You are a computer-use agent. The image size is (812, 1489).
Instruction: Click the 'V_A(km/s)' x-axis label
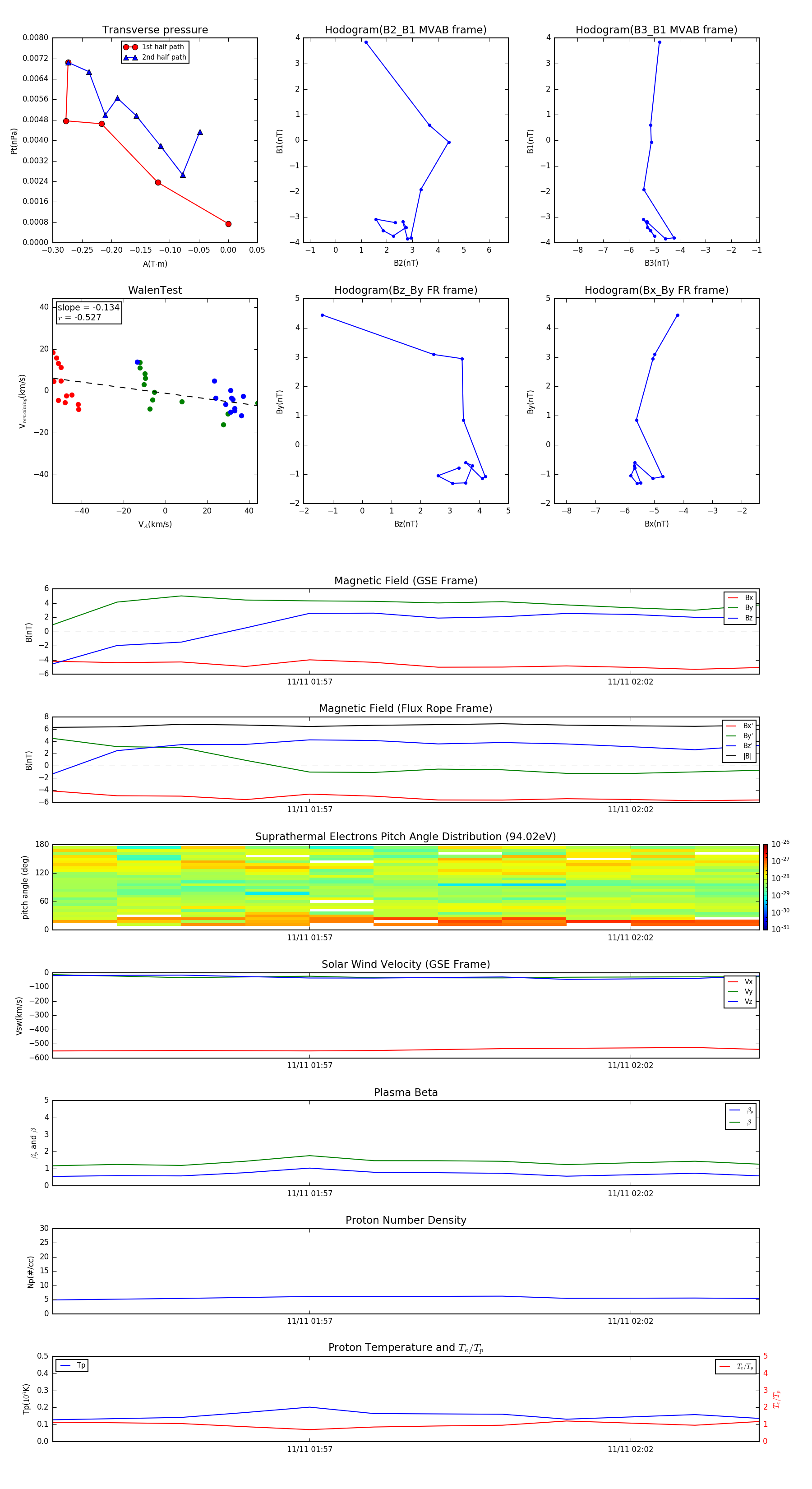click(x=155, y=525)
